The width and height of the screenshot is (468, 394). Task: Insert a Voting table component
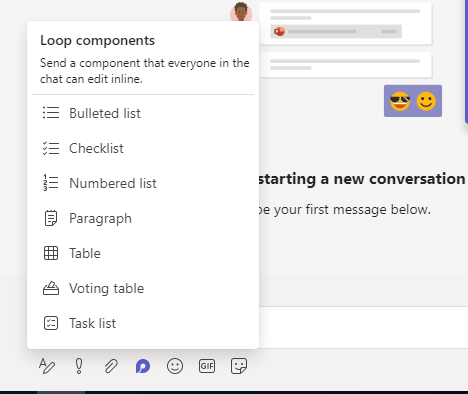143,288
